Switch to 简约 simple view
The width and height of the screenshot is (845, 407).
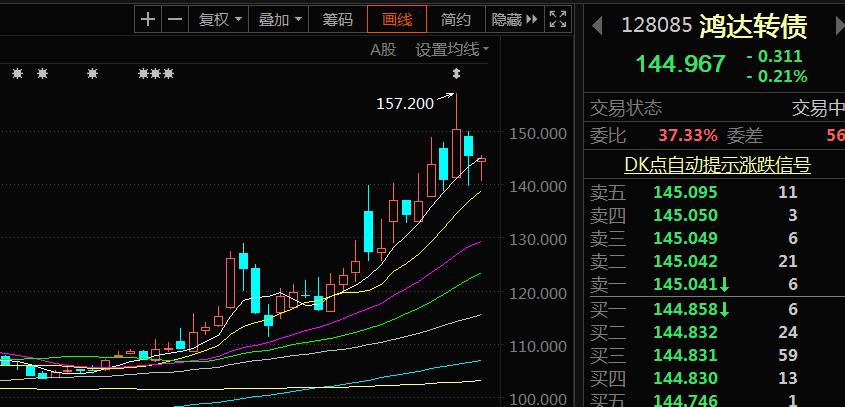click(456, 20)
